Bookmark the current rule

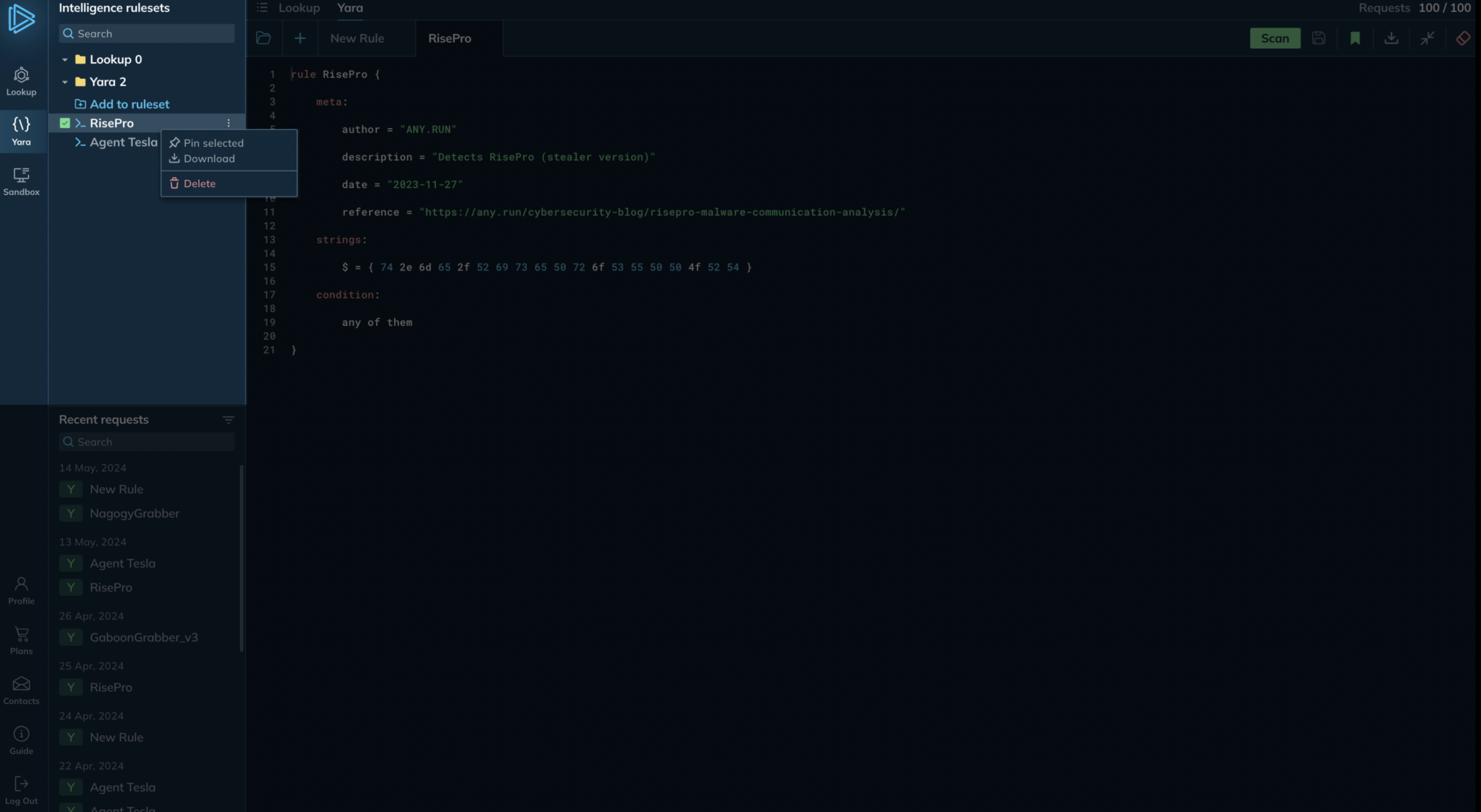click(x=1354, y=38)
